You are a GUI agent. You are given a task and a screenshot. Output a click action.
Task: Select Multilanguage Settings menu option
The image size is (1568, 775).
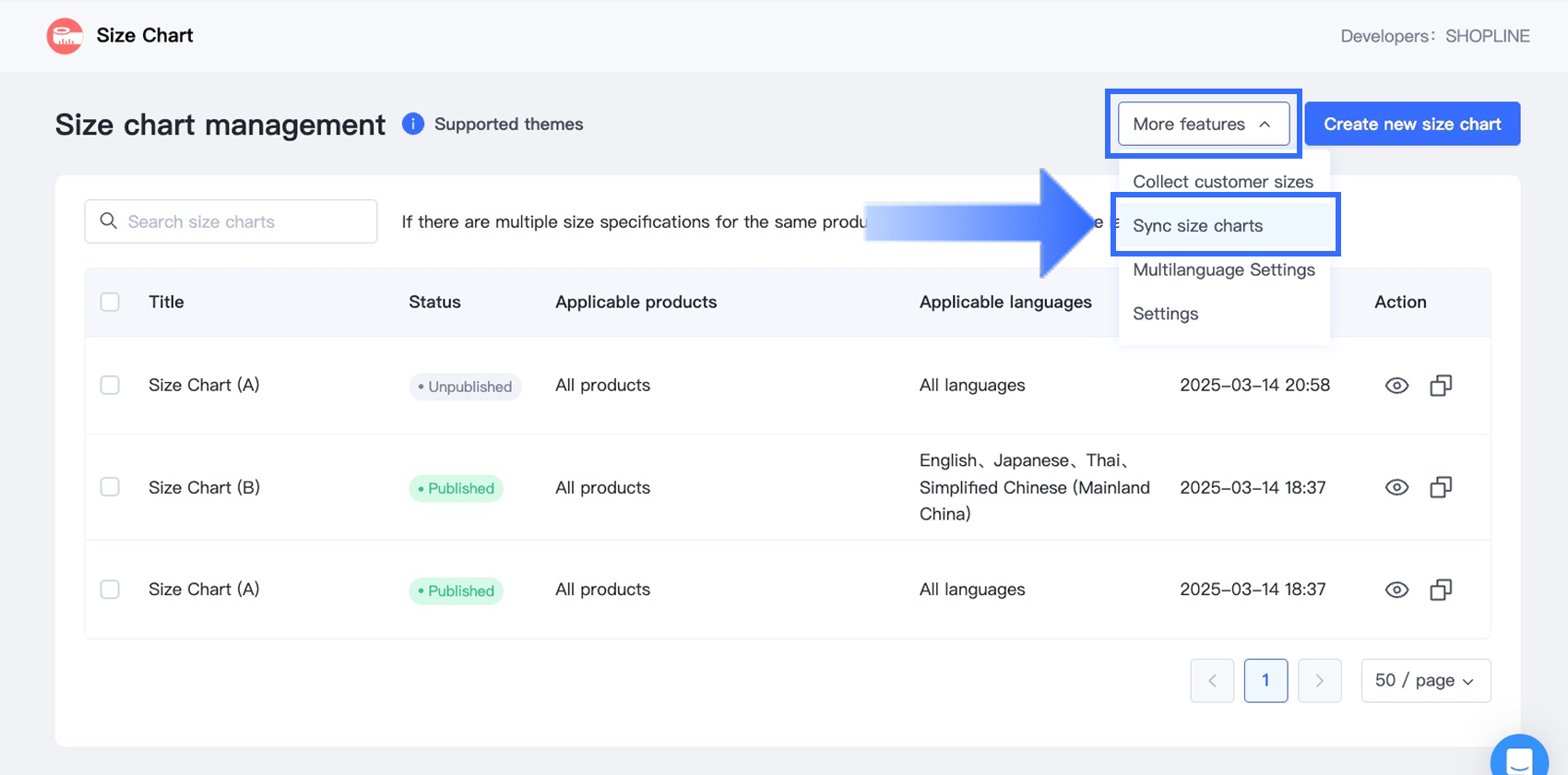[x=1223, y=270]
